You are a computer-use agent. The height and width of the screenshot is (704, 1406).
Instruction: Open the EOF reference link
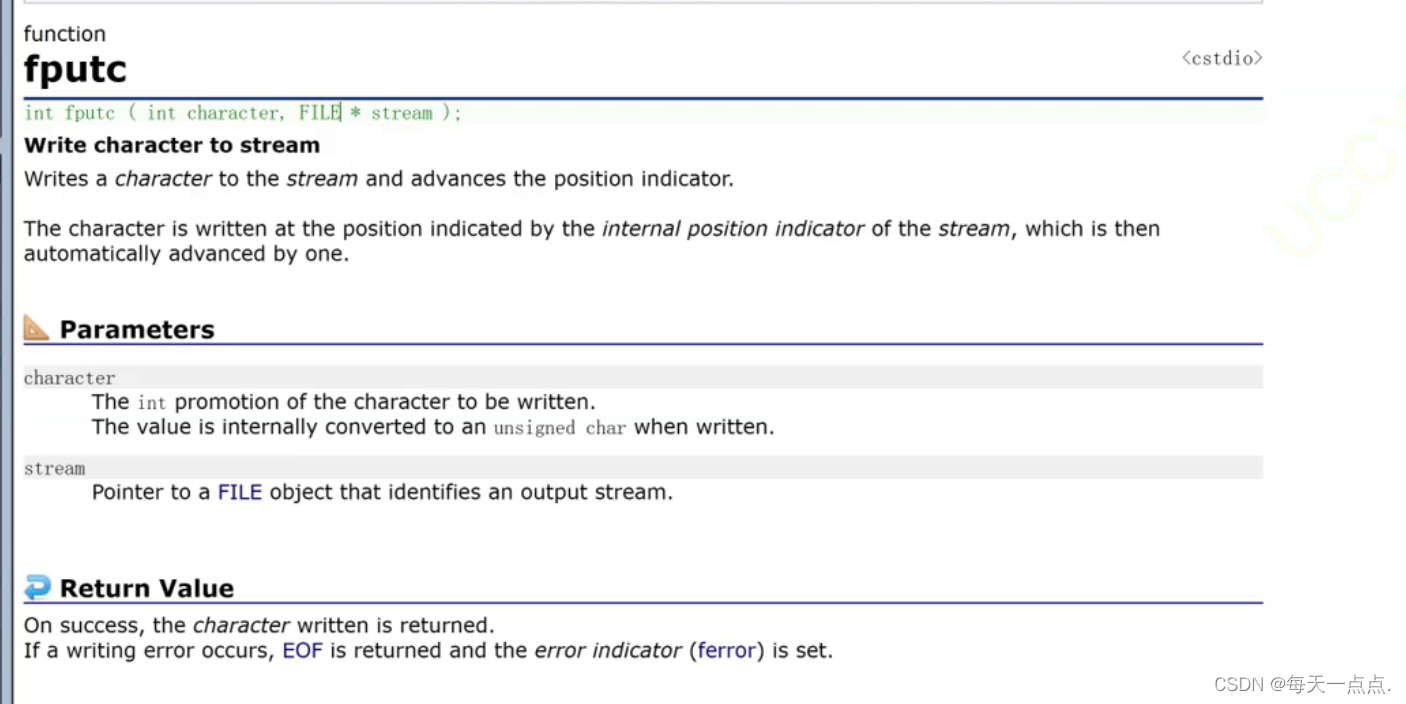[303, 650]
